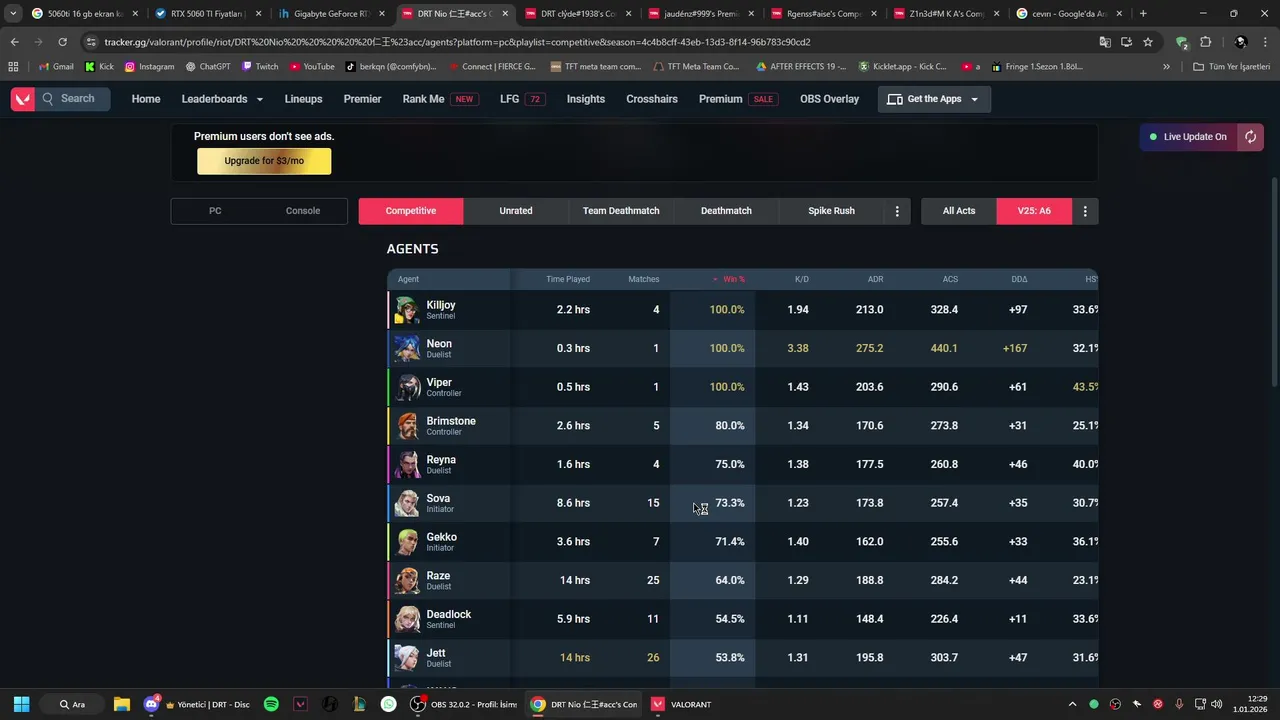Screen dimensions: 1280x720
Task: Open the Premier nav link
Action: coord(362,99)
